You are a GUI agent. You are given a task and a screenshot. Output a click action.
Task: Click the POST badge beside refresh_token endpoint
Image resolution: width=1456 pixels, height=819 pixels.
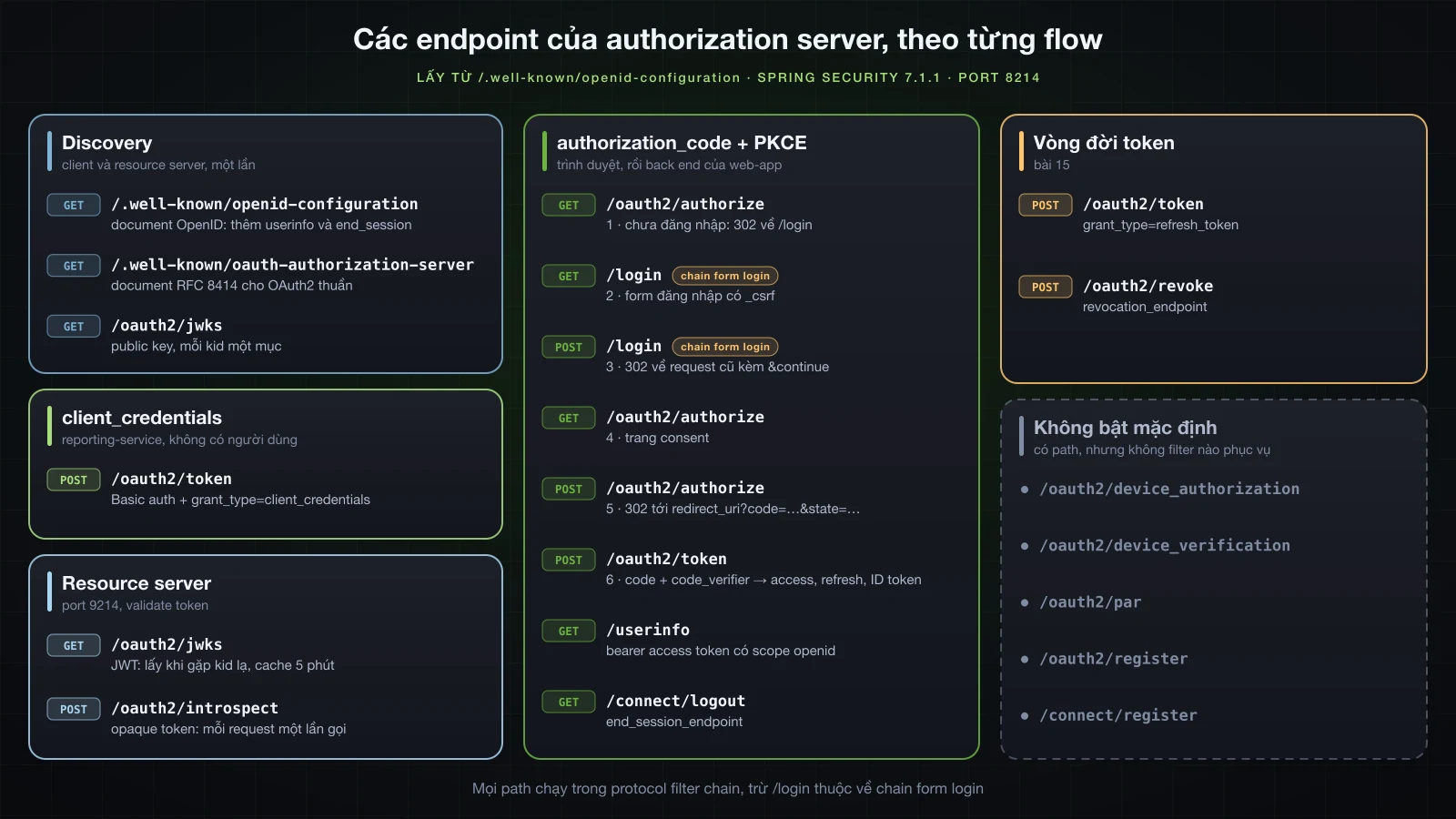(x=1046, y=205)
